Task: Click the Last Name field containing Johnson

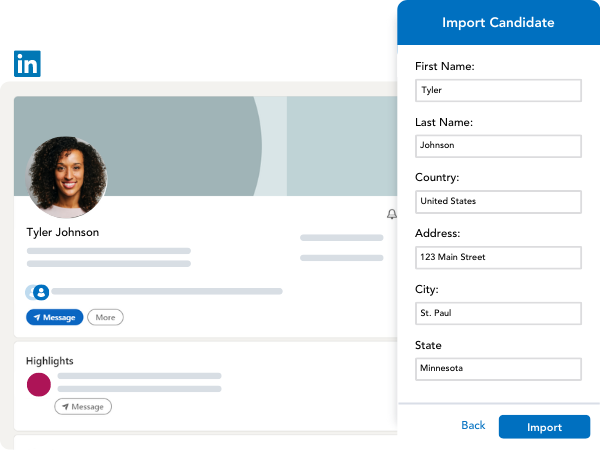Action: (x=498, y=145)
